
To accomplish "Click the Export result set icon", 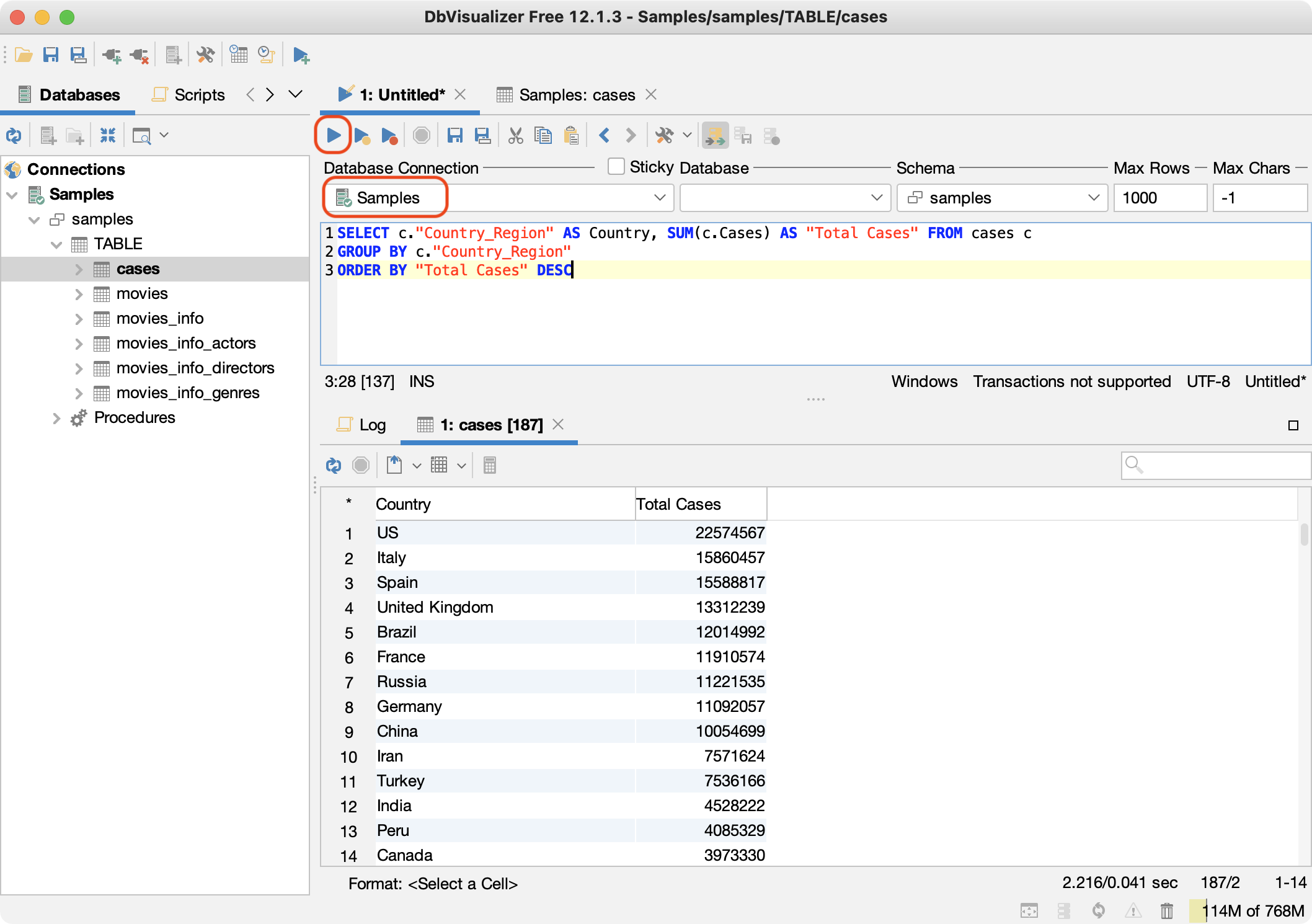I will 394,465.
